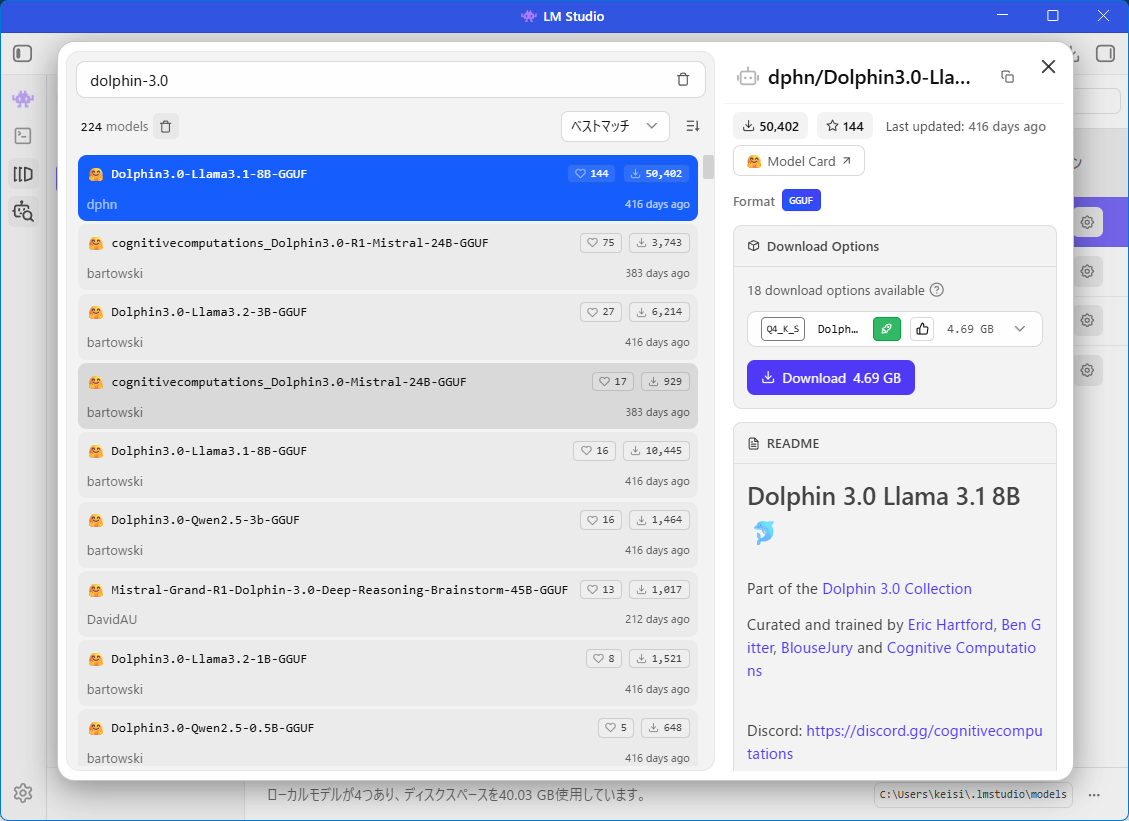Click the trash icon beside 224 models
The width and height of the screenshot is (1129, 821).
click(x=166, y=127)
